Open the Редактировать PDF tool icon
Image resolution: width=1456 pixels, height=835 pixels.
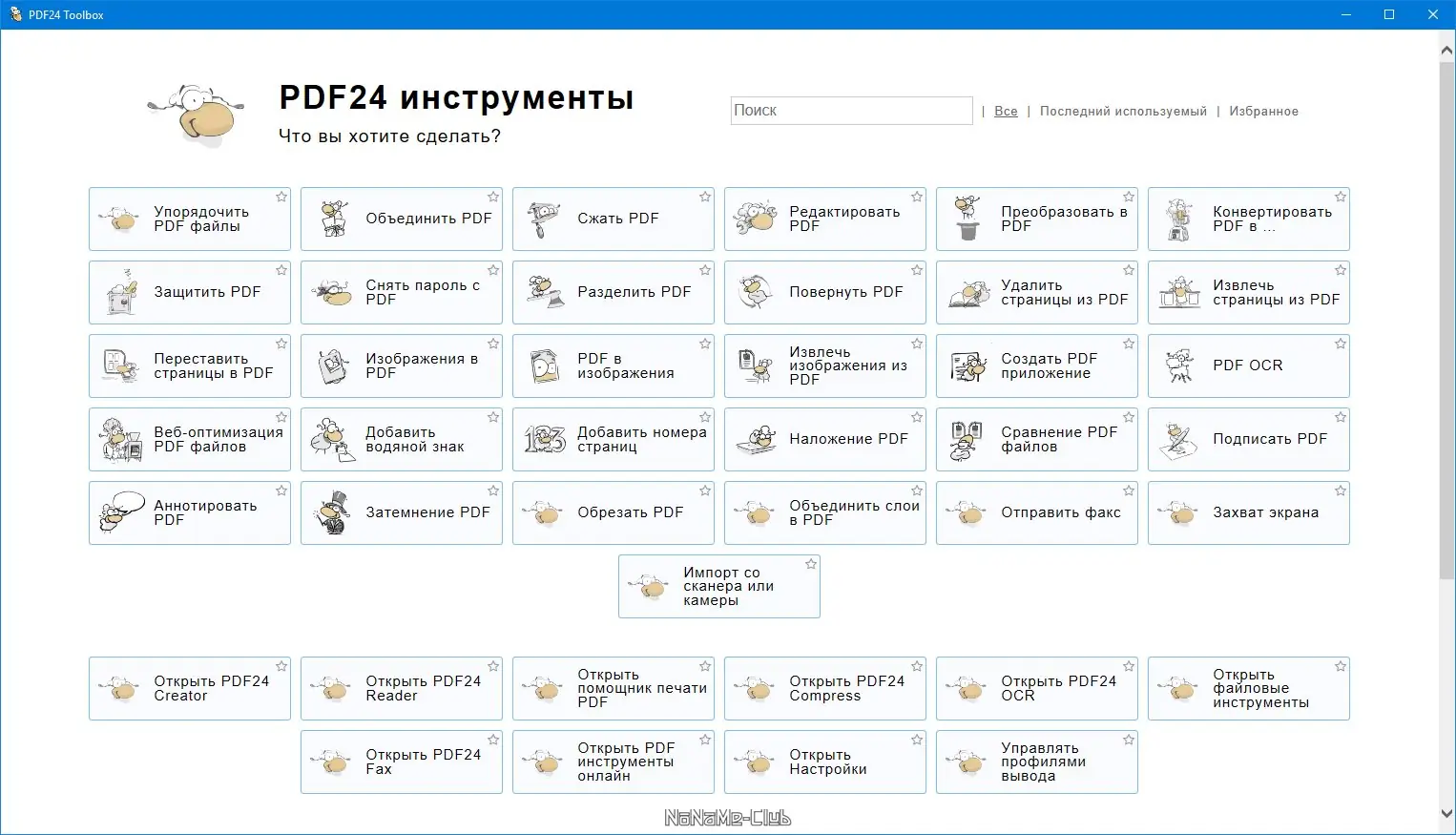(756, 219)
